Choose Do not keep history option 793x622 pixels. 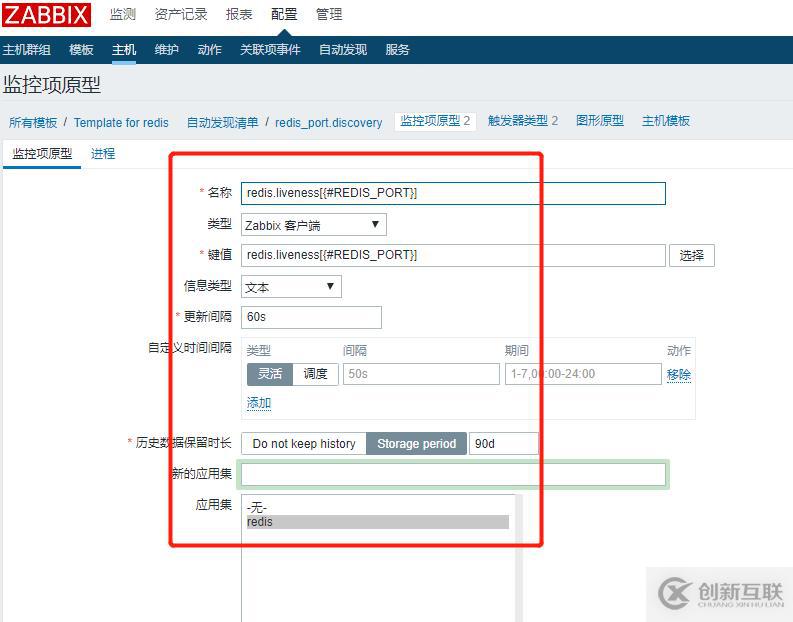(304, 443)
